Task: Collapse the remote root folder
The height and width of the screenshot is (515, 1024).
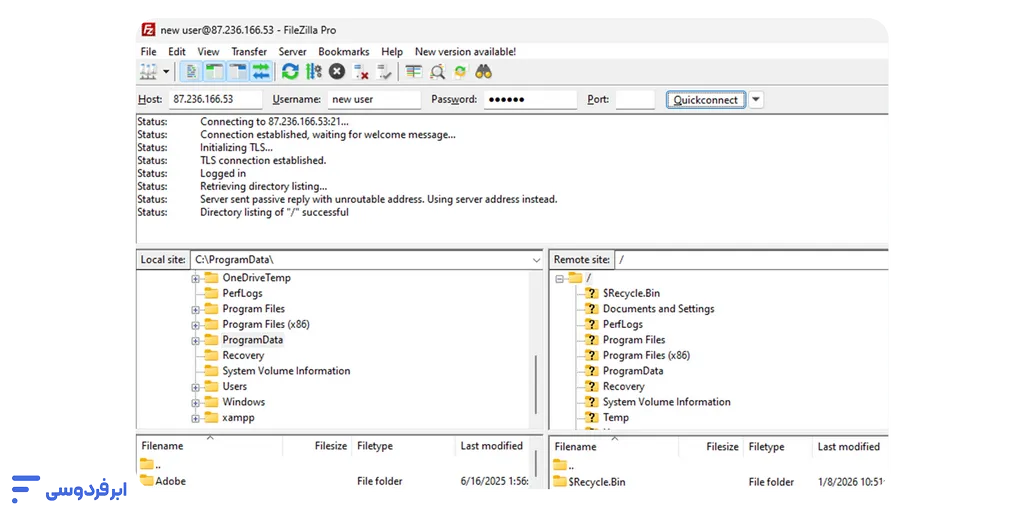Action: pyautogui.click(x=559, y=278)
